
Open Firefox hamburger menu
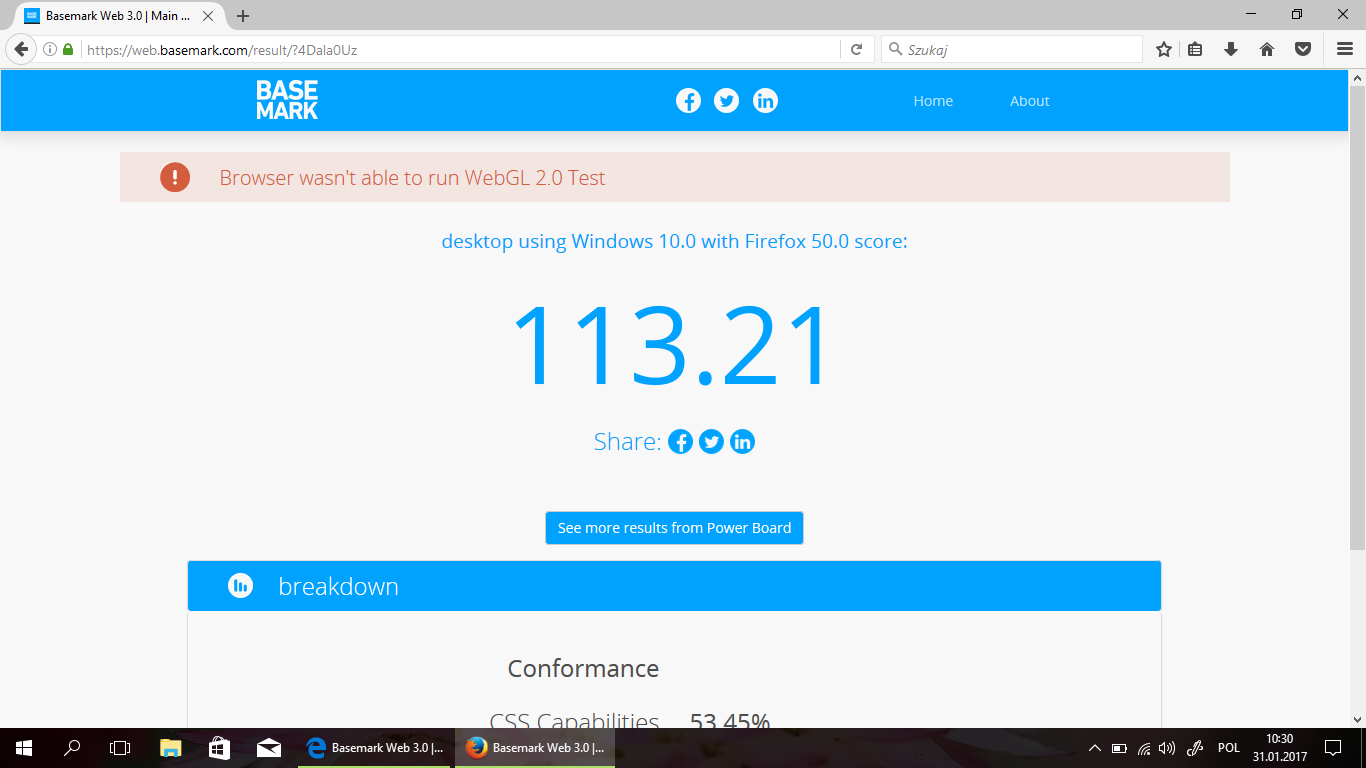tap(1345, 49)
